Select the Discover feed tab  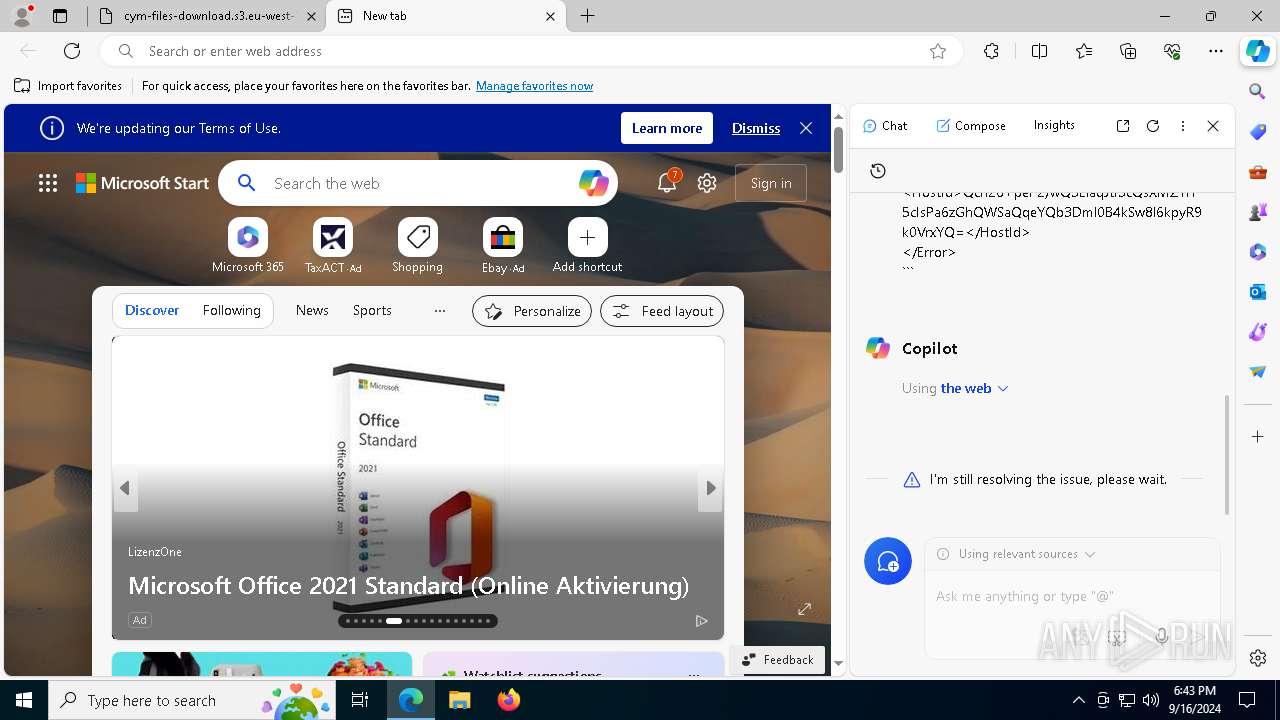coord(152,311)
